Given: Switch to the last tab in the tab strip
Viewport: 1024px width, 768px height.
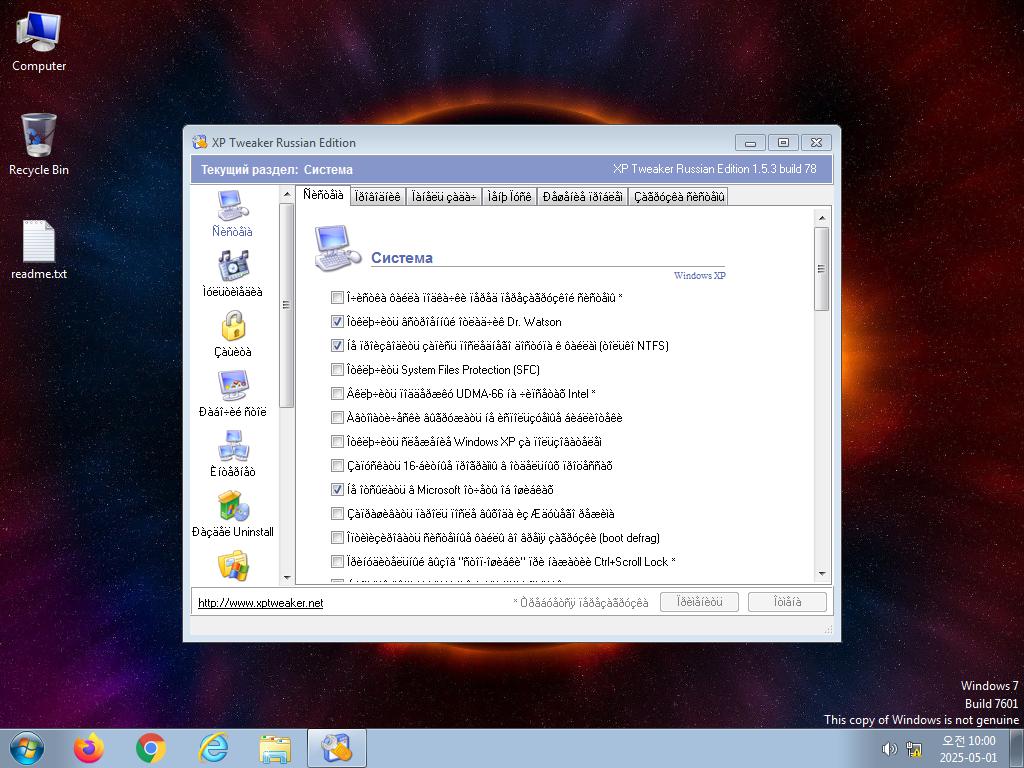Looking at the screenshot, I should tap(679, 197).
